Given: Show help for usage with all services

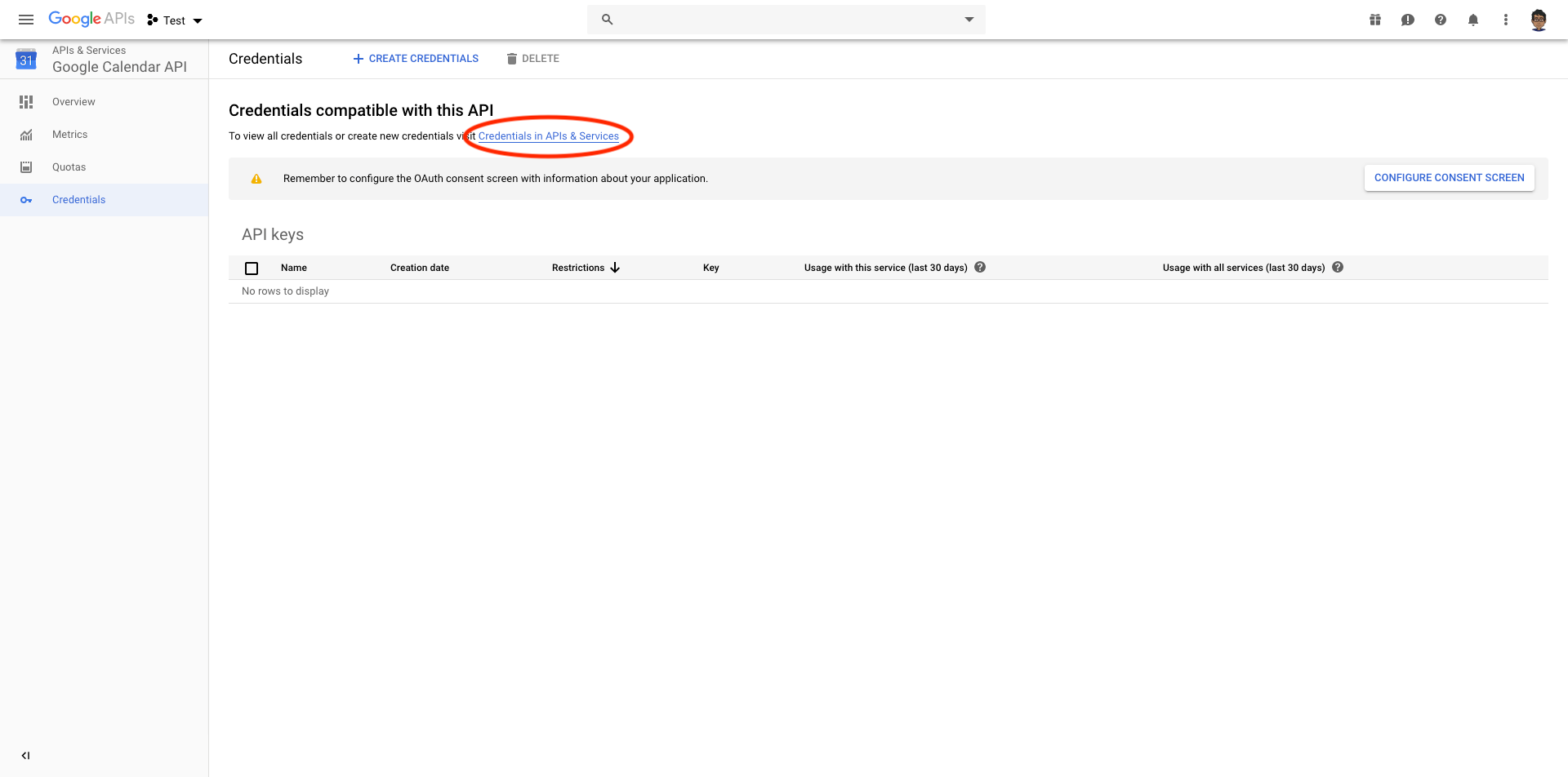Looking at the screenshot, I should pos(1338,267).
